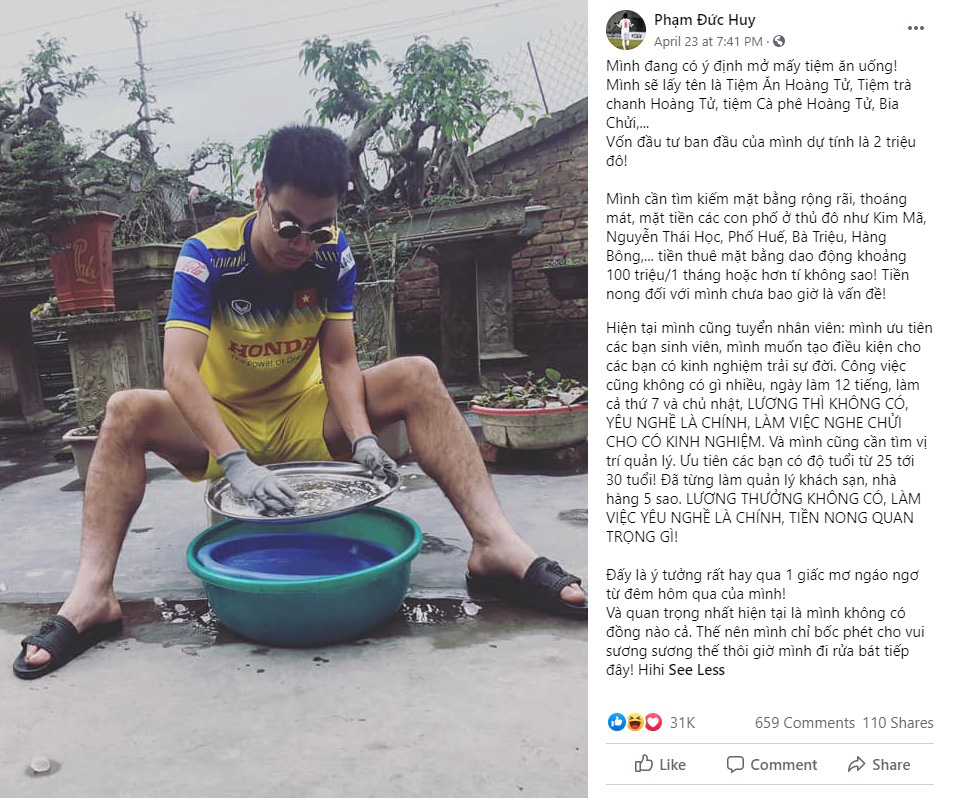954x798 pixels.
Task: Open the Phạm Đức Huy profile name link
Action: [705, 20]
